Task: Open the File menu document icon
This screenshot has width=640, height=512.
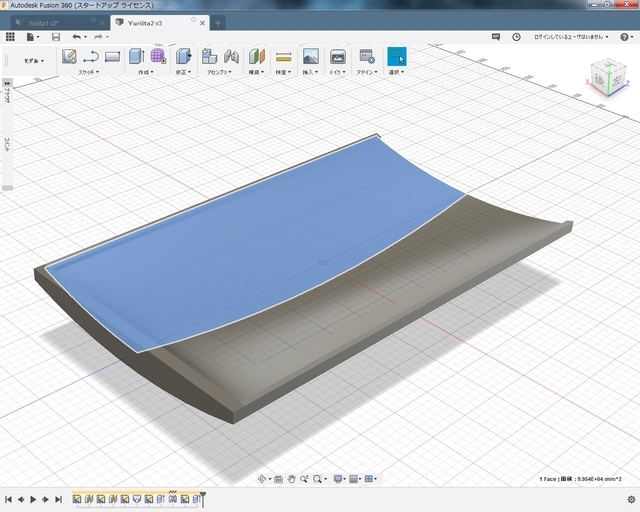Action: 30,37
